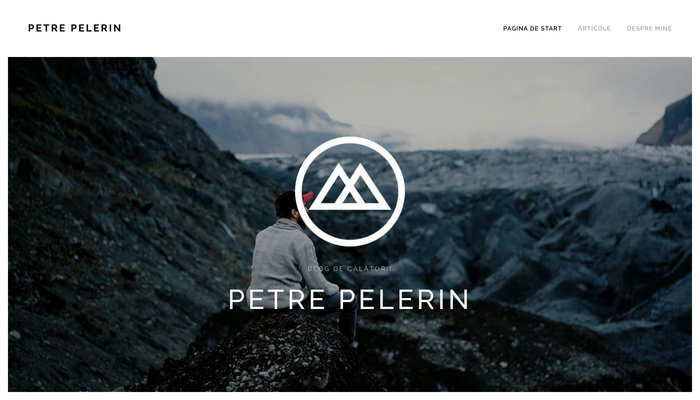Open the Pagina de Start menu item

[532, 28]
